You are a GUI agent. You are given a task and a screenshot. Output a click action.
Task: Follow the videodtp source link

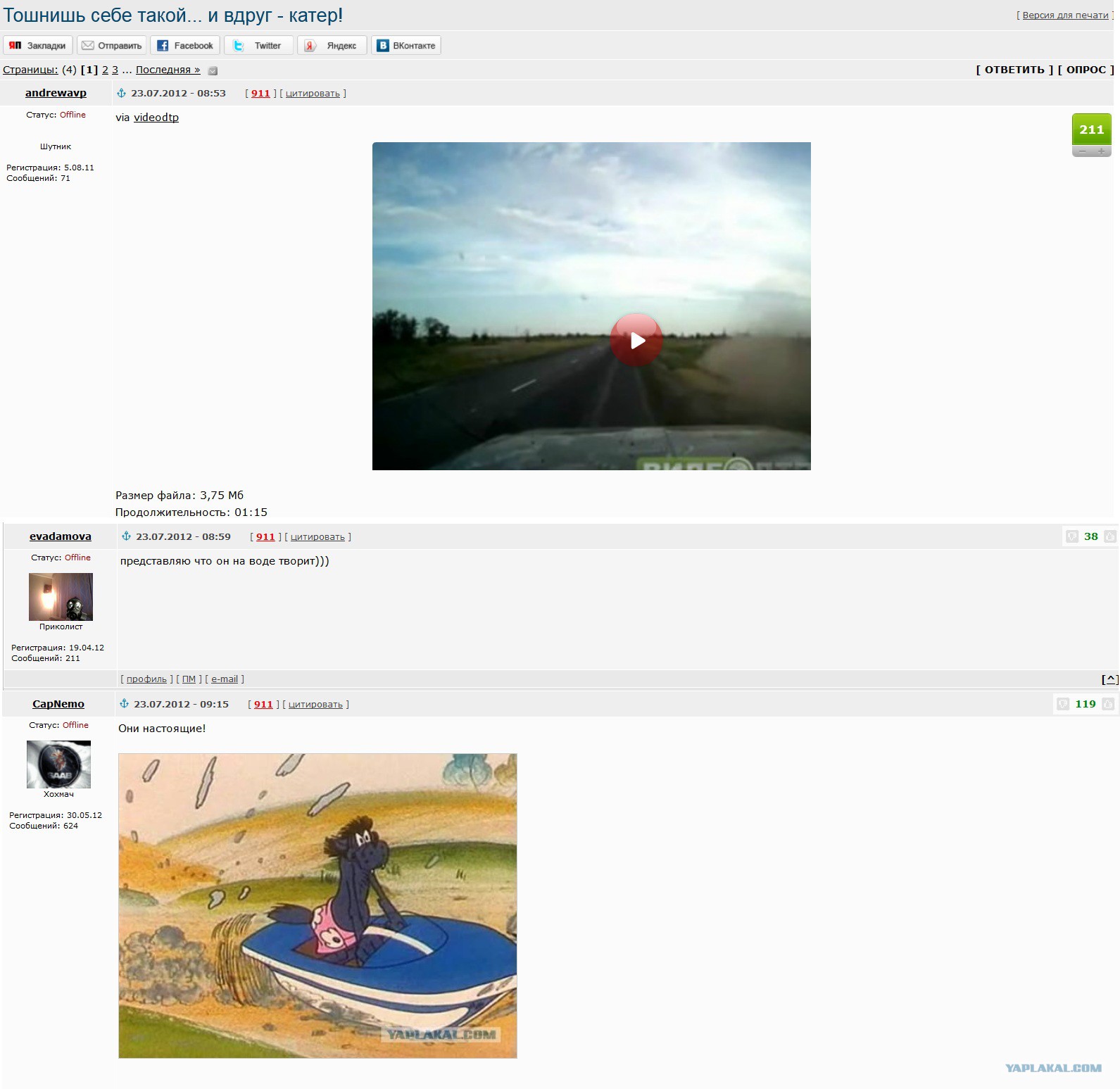(156, 118)
